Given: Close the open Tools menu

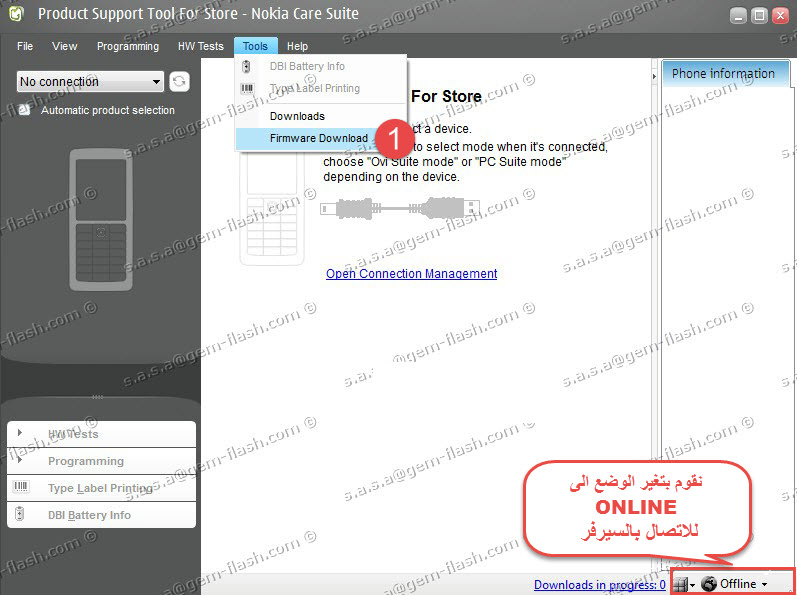Looking at the screenshot, I should [x=255, y=46].
